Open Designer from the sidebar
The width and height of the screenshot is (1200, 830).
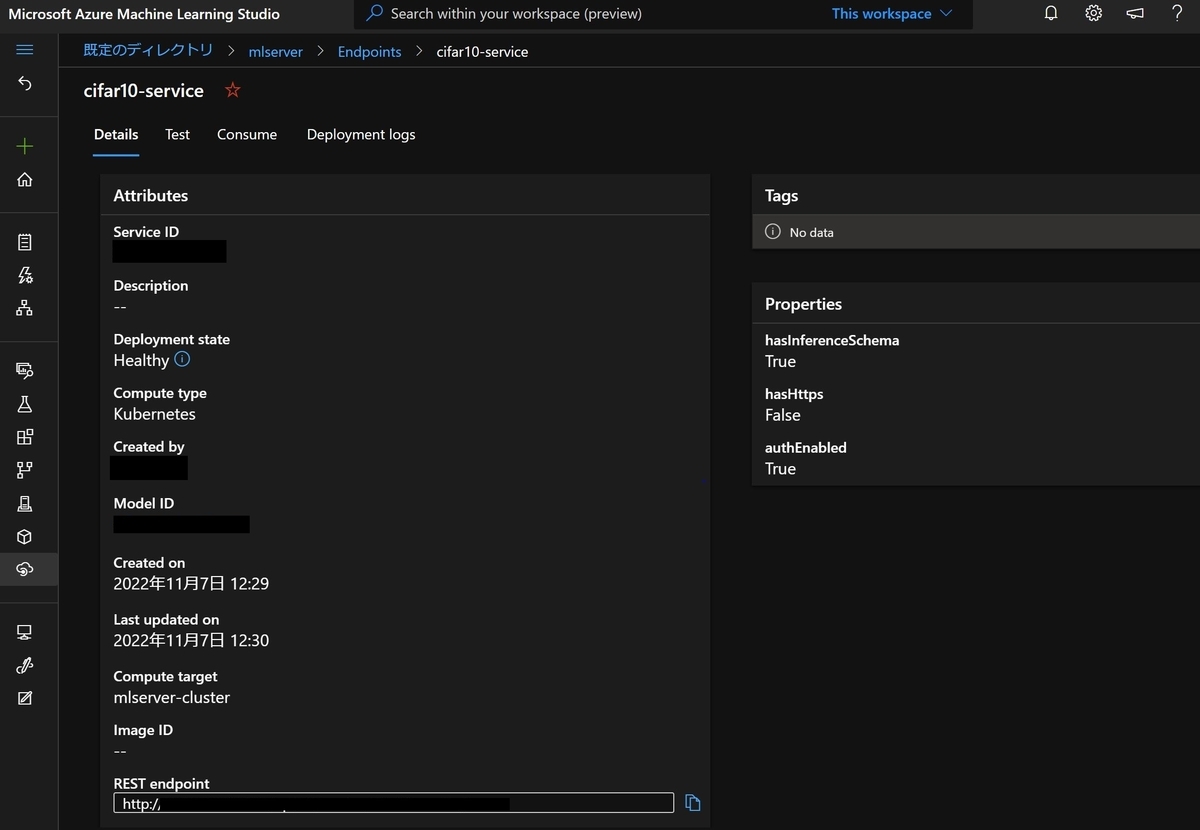pos(25,308)
